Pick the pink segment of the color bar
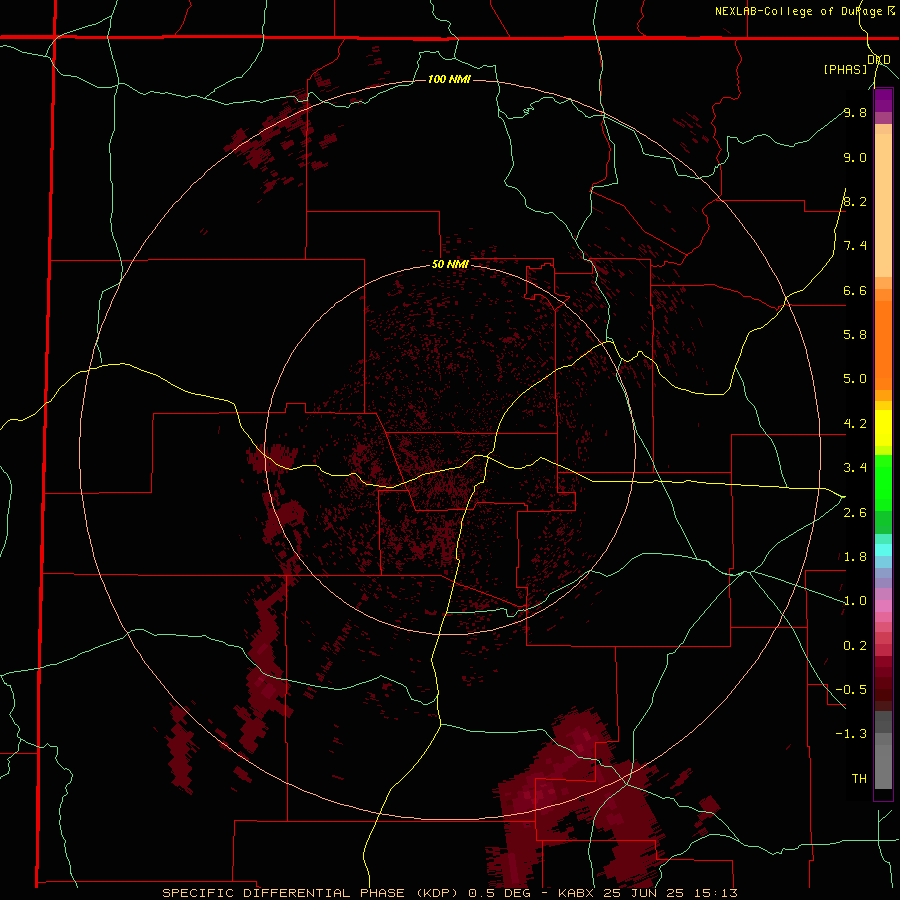This screenshot has height=900, width=900. click(x=883, y=606)
